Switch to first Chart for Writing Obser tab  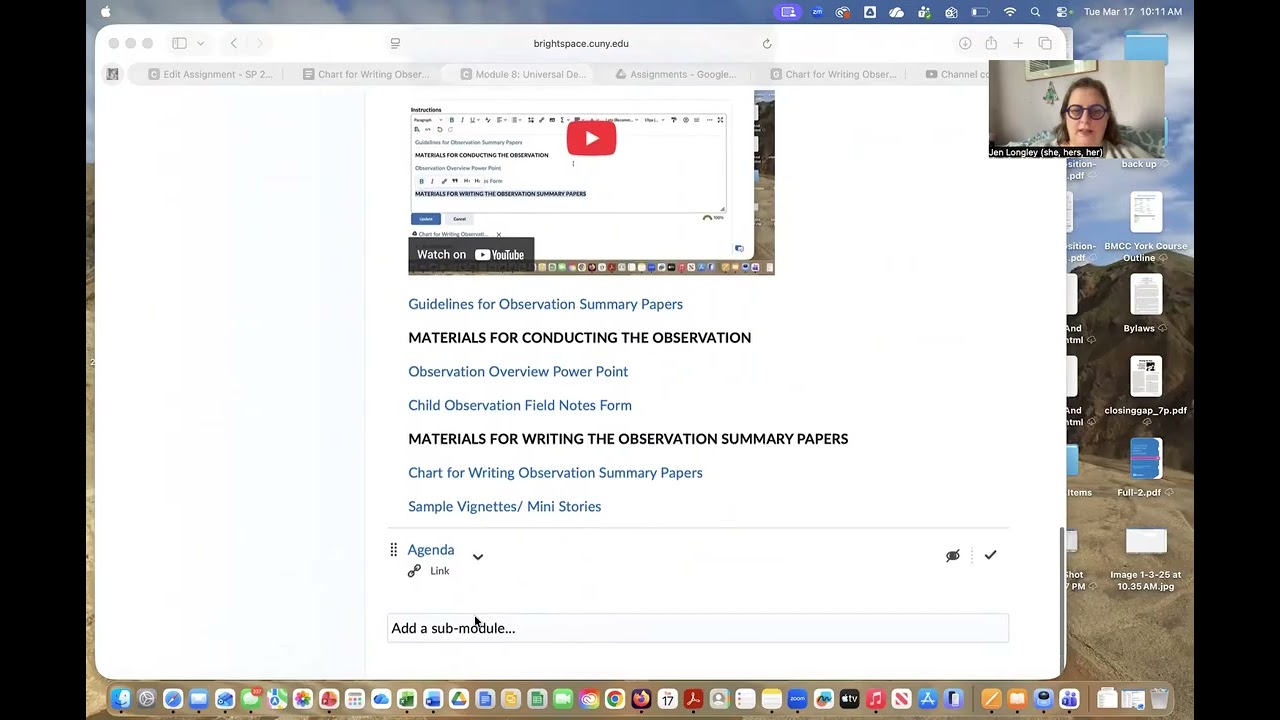click(x=365, y=74)
